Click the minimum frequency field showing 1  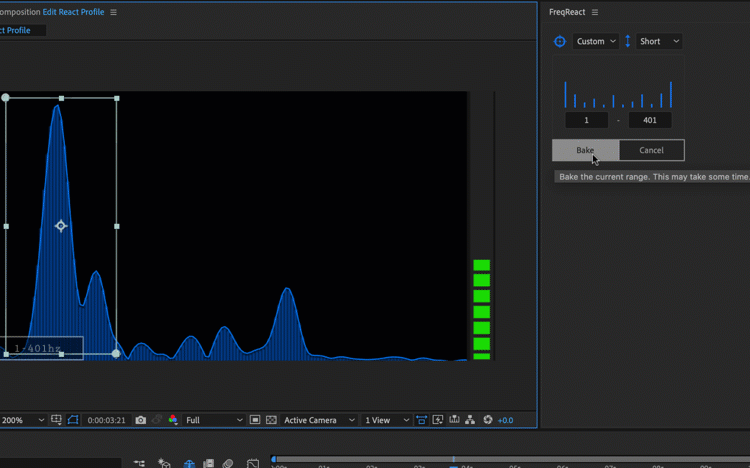[x=586, y=120]
